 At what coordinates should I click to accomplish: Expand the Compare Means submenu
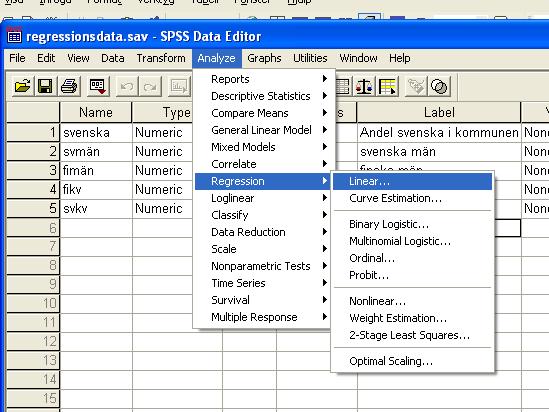[262, 113]
